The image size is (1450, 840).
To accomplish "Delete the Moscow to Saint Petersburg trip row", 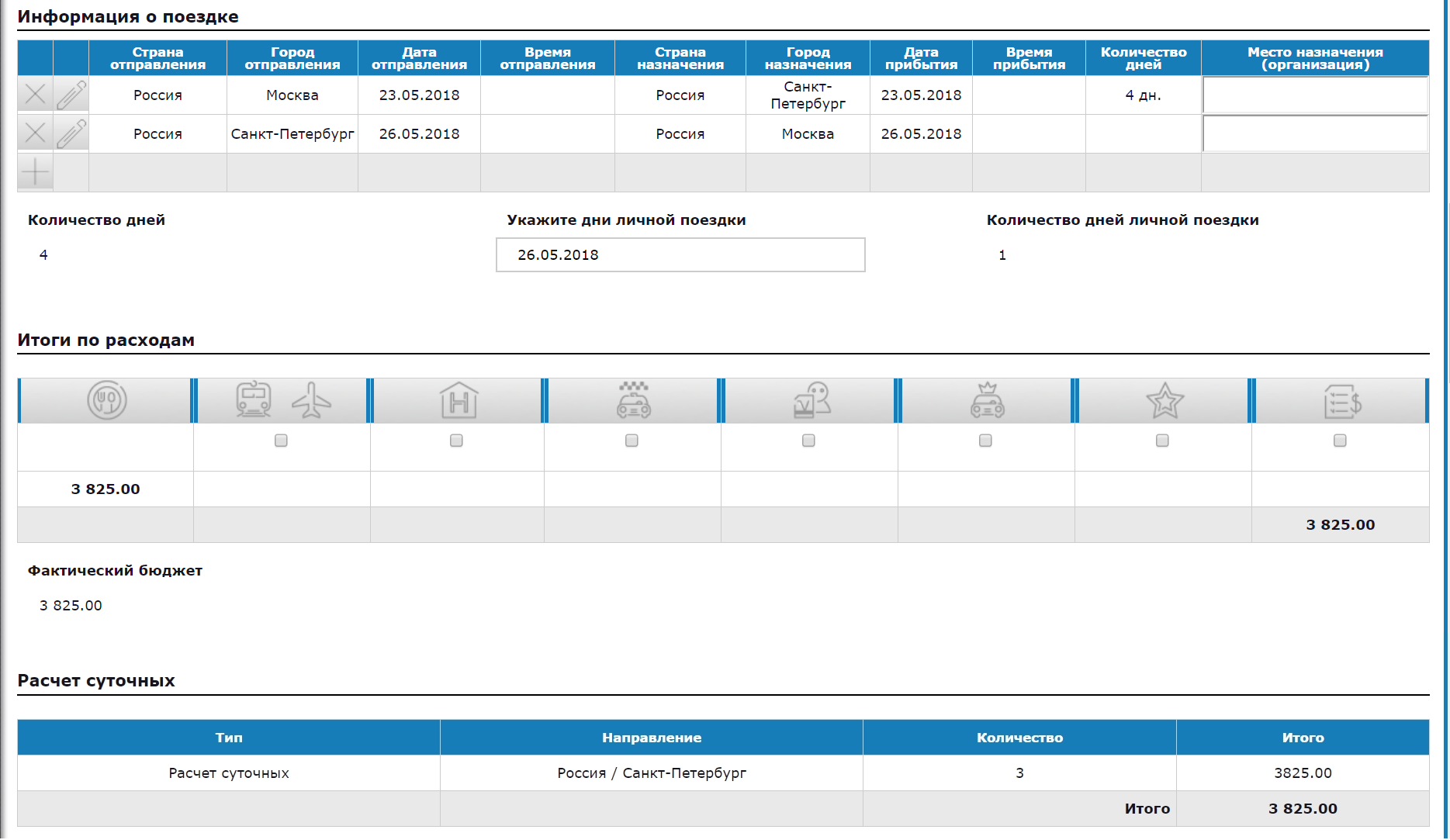I will (35, 95).
